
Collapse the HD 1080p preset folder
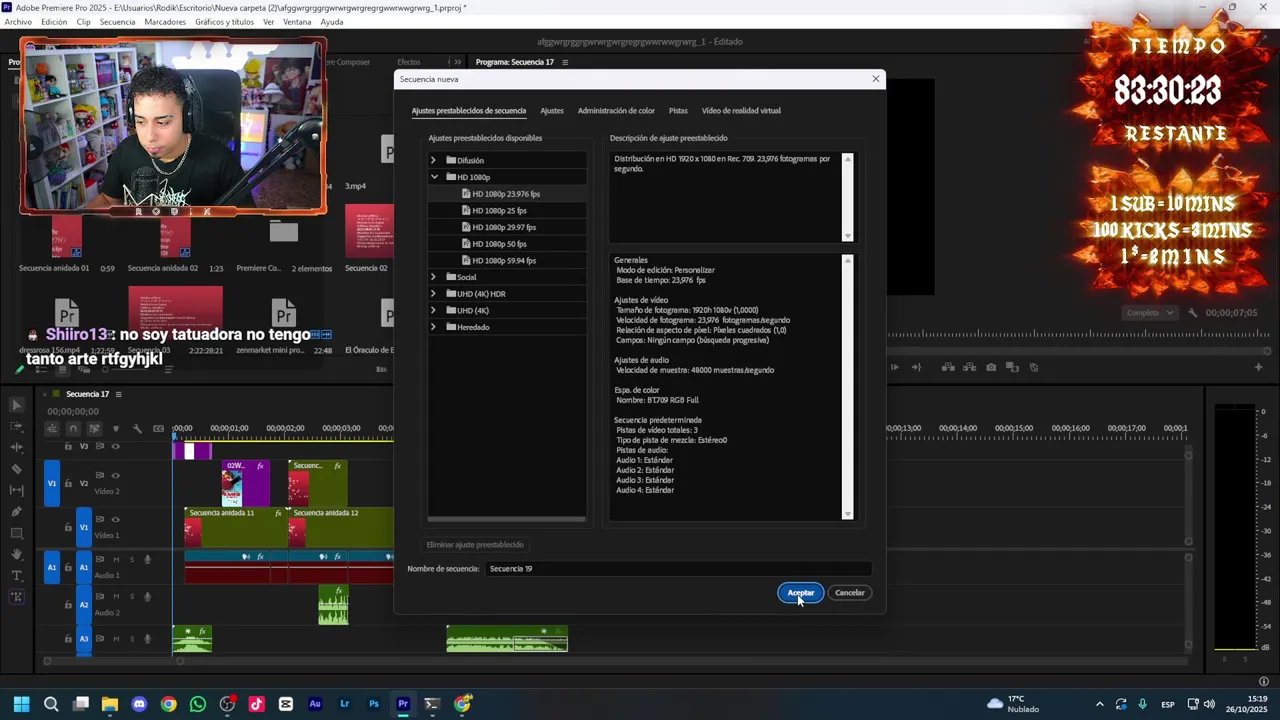(434, 177)
